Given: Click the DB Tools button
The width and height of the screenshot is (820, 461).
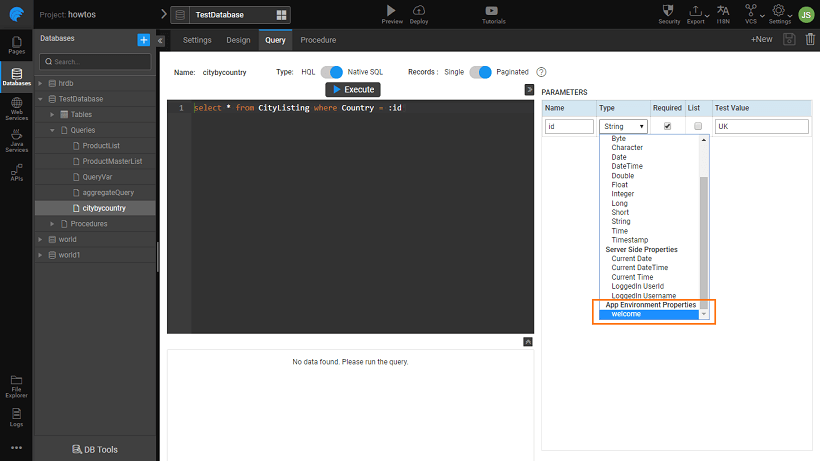Looking at the screenshot, I should 95,449.
